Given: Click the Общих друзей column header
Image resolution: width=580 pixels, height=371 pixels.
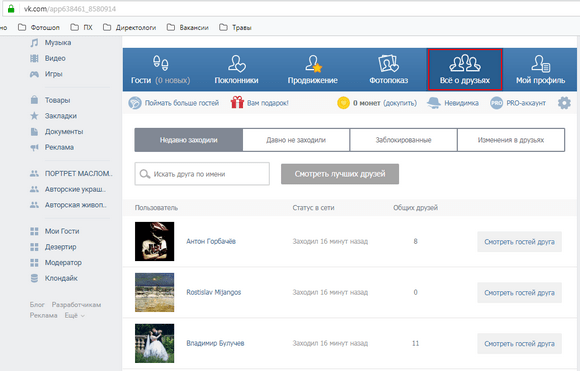Looking at the screenshot, I should pyautogui.click(x=415, y=208).
